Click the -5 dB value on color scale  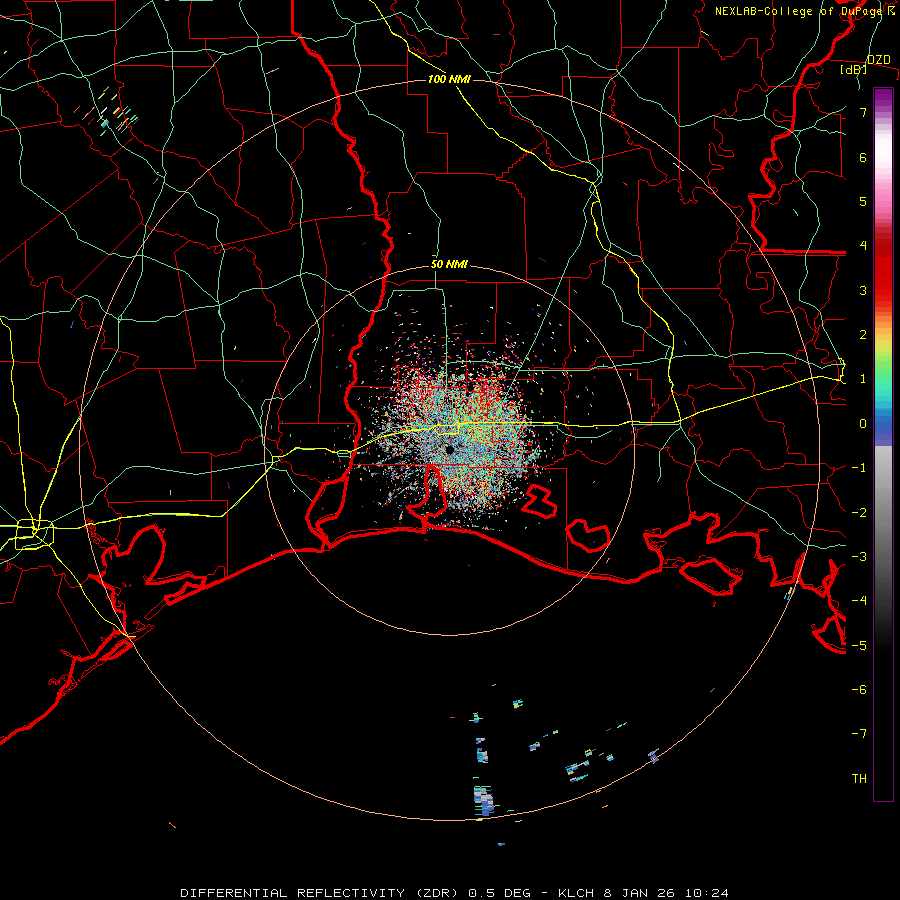pos(859,645)
